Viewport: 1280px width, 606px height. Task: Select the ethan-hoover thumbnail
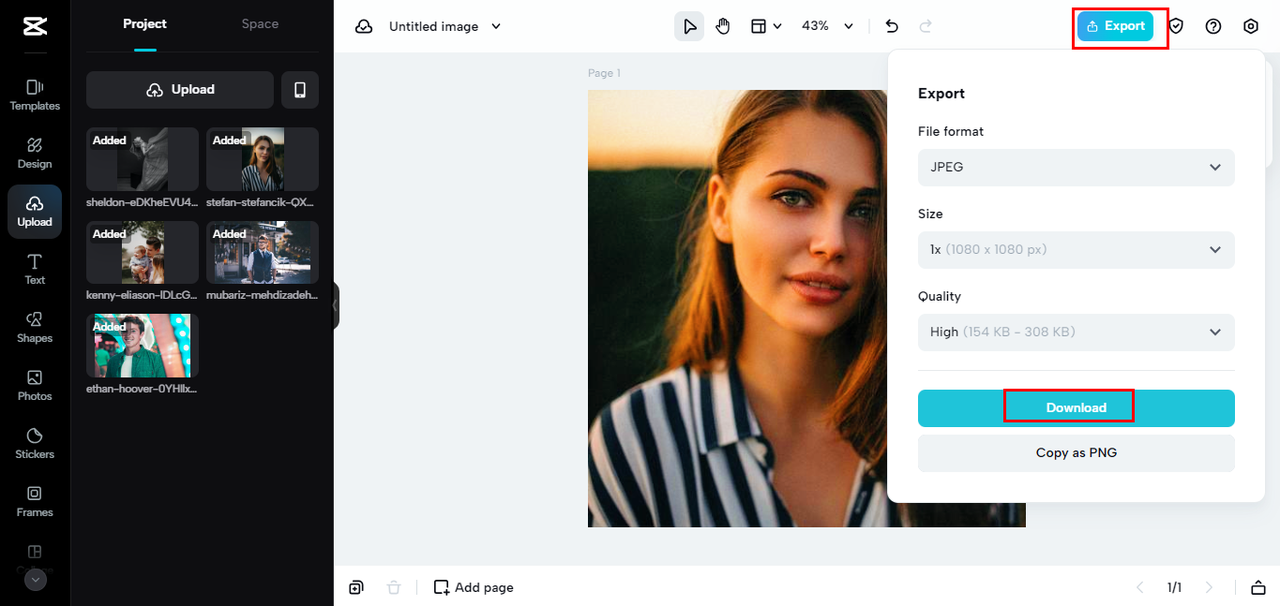pyautogui.click(x=142, y=346)
